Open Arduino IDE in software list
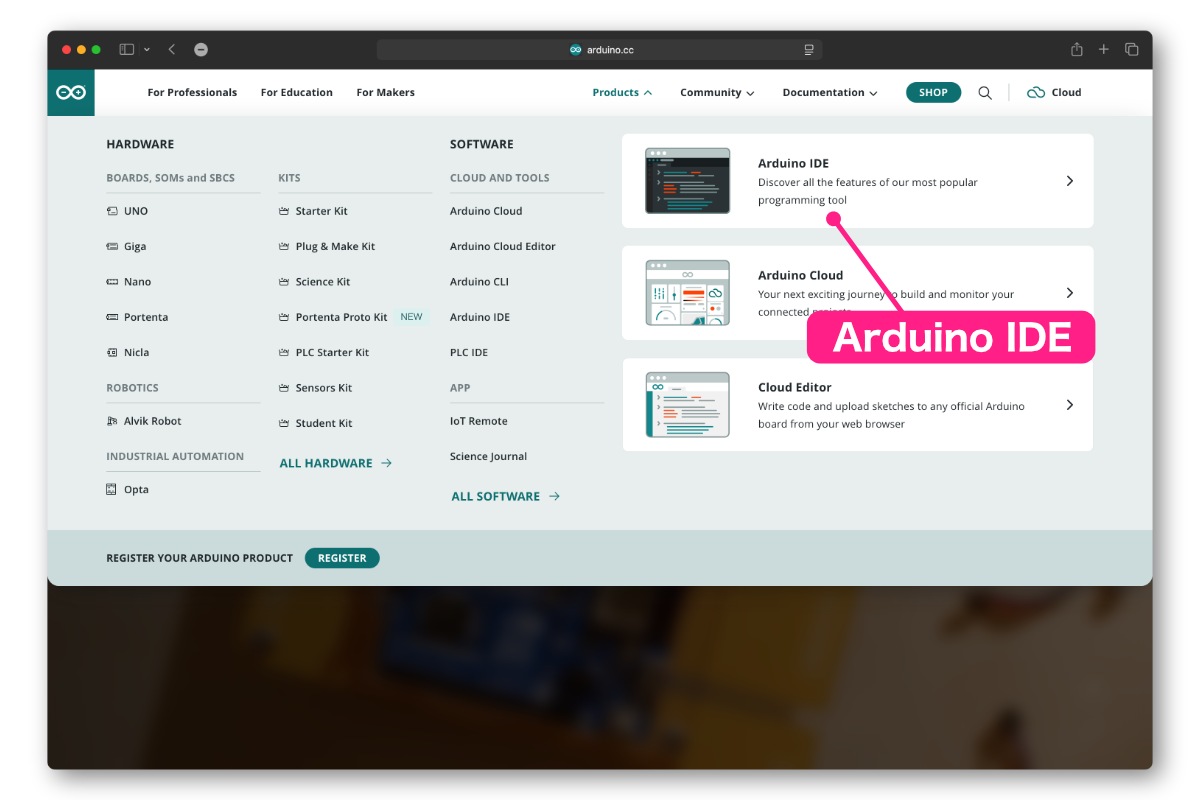The image size is (1200, 800). (x=480, y=317)
